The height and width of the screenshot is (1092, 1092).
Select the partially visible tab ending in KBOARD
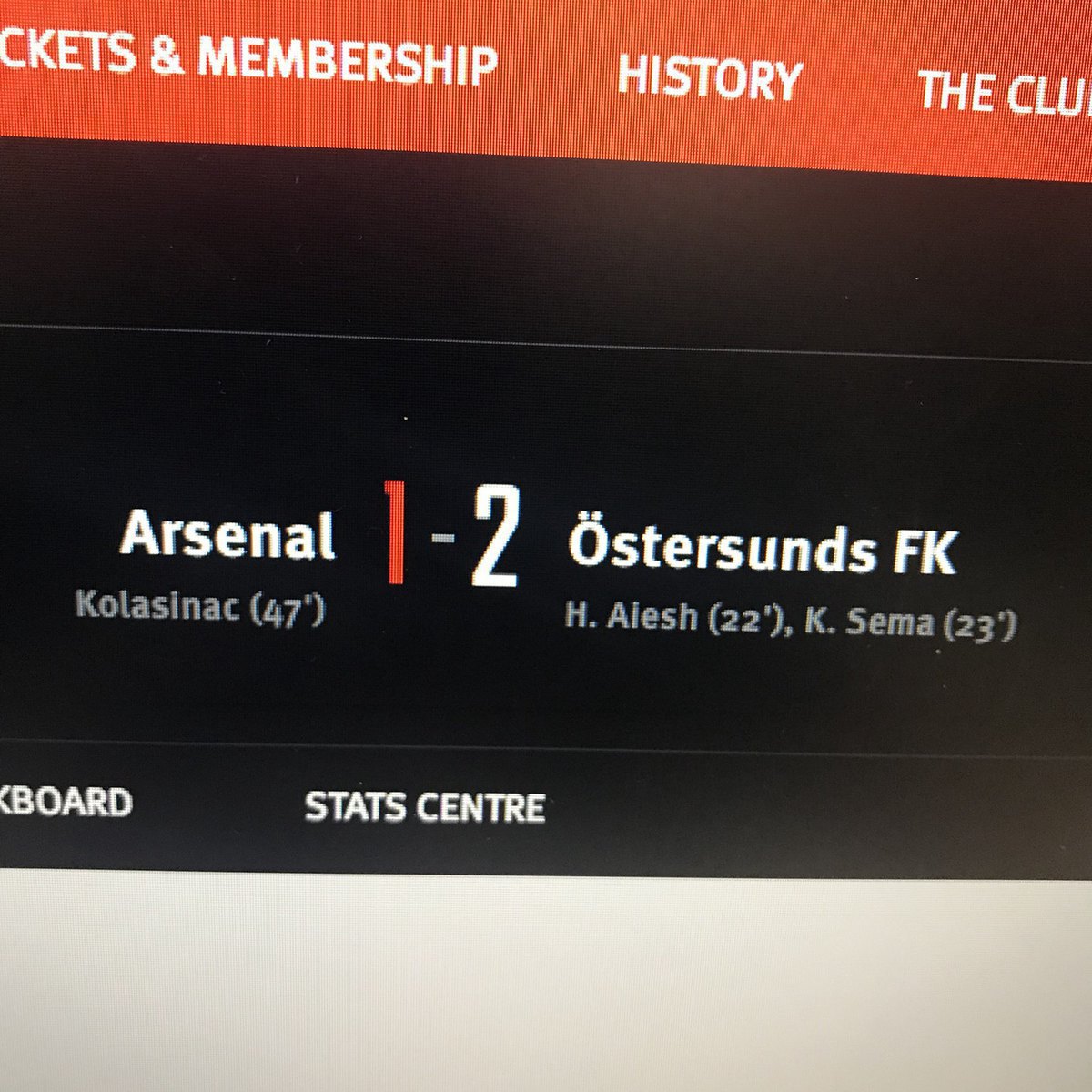click(66, 802)
